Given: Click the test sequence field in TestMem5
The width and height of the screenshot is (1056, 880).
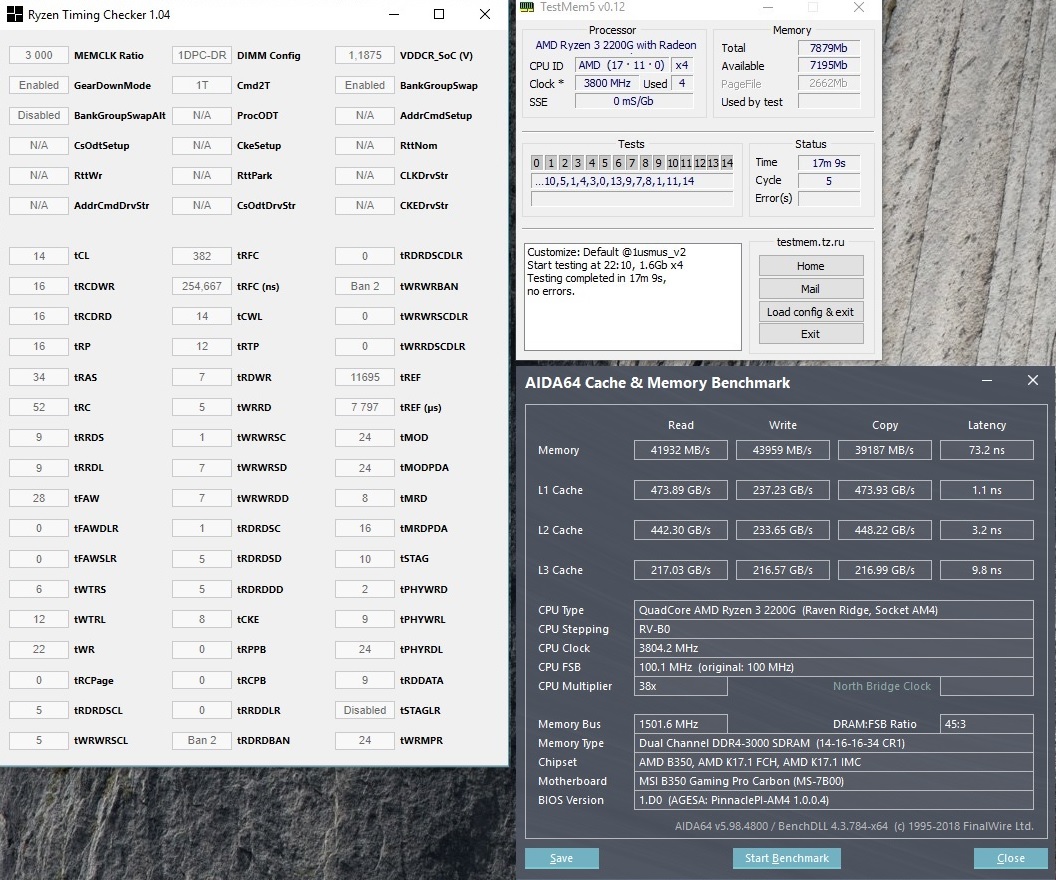Looking at the screenshot, I should tap(632, 181).
